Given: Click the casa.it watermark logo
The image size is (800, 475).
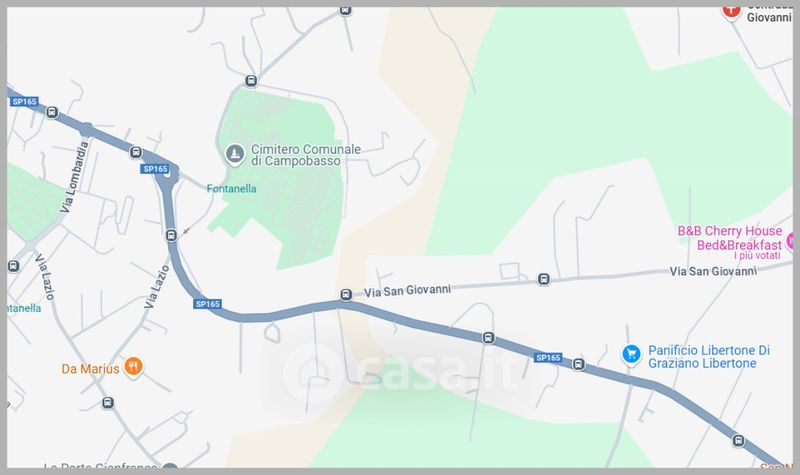Looking at the screenshot, I should click(x=402, y=375).
